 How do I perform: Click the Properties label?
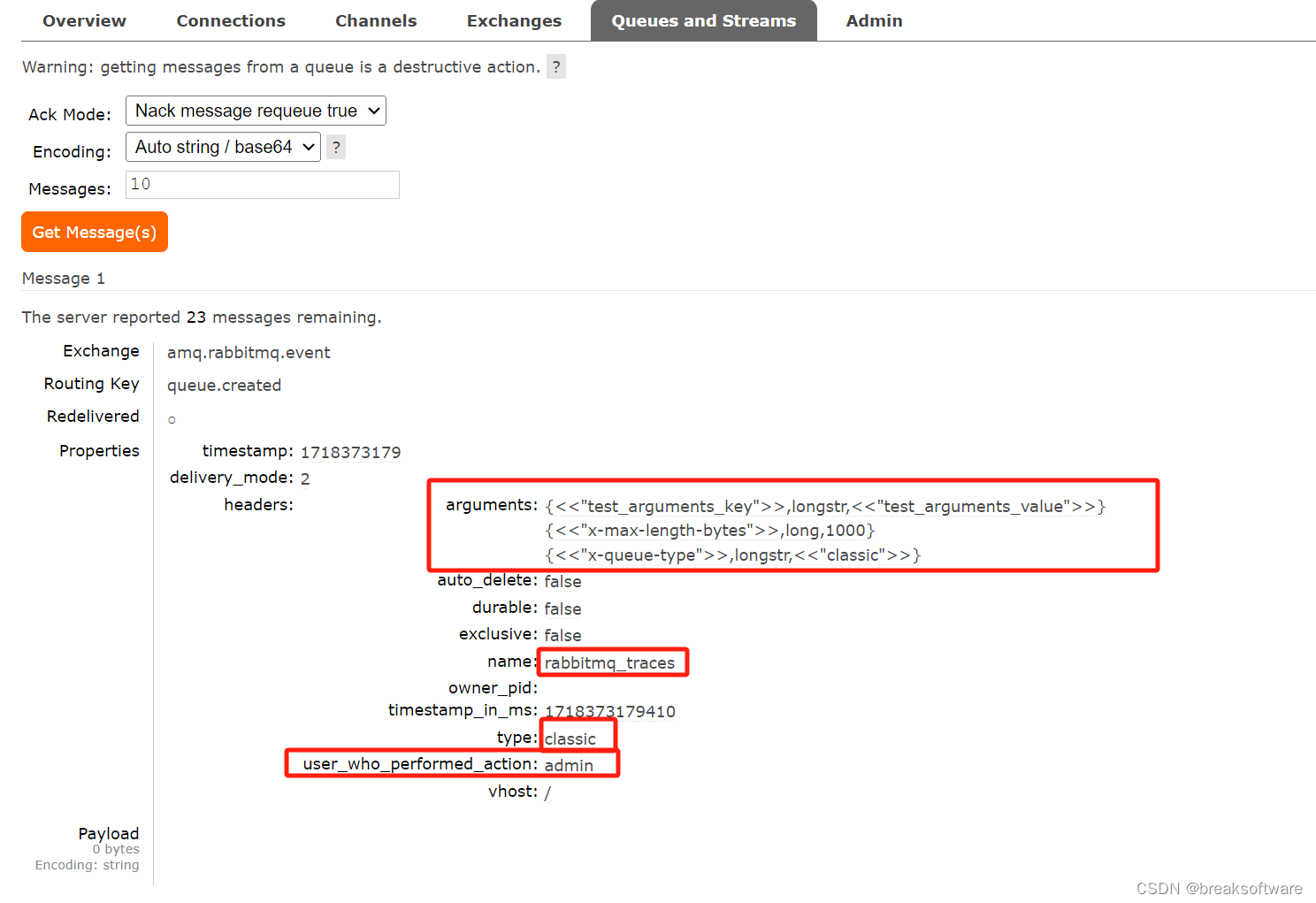(x=99, y=450)
